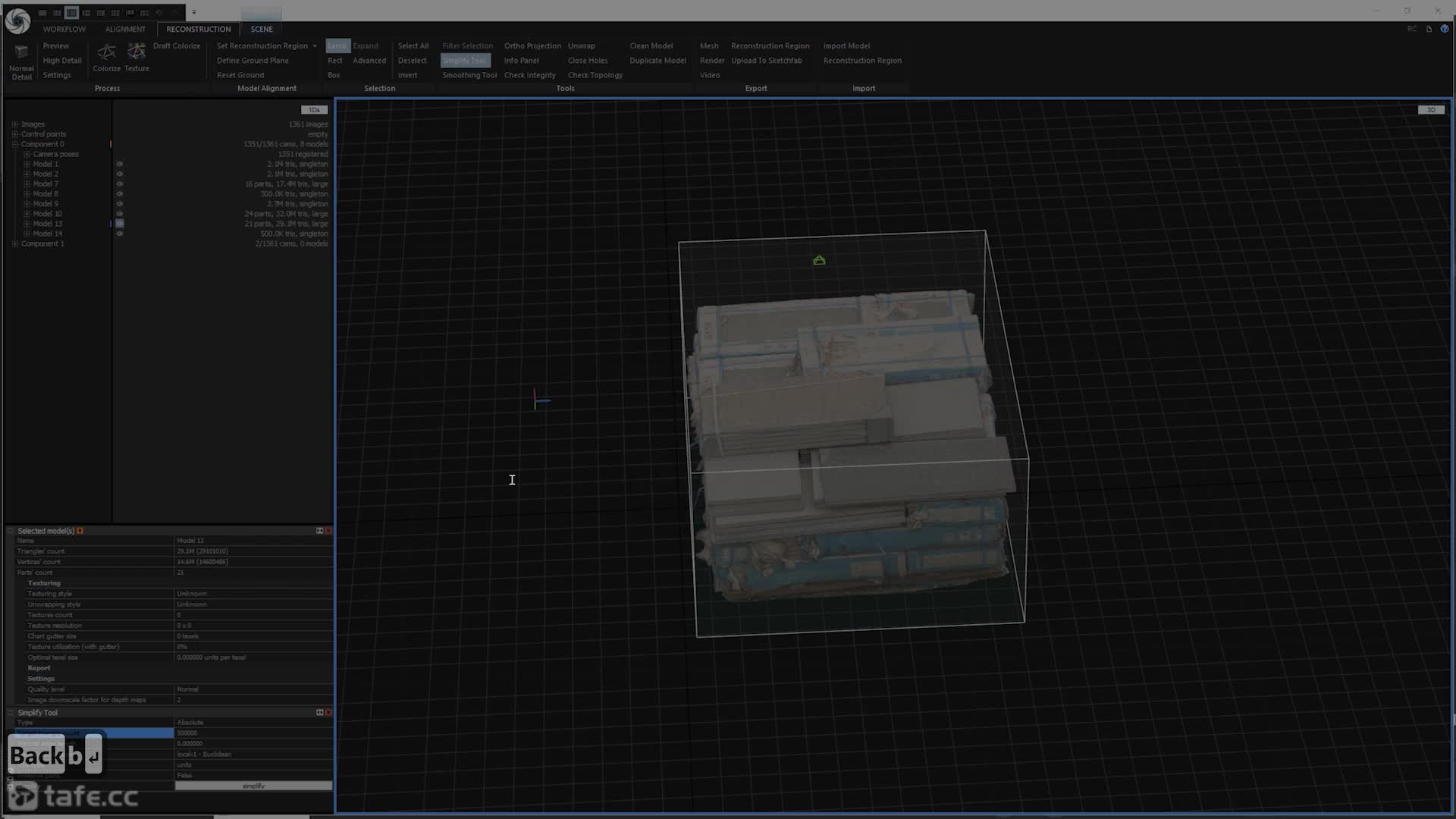
Task: Click Close Holes in Tools
Action: 588,61
